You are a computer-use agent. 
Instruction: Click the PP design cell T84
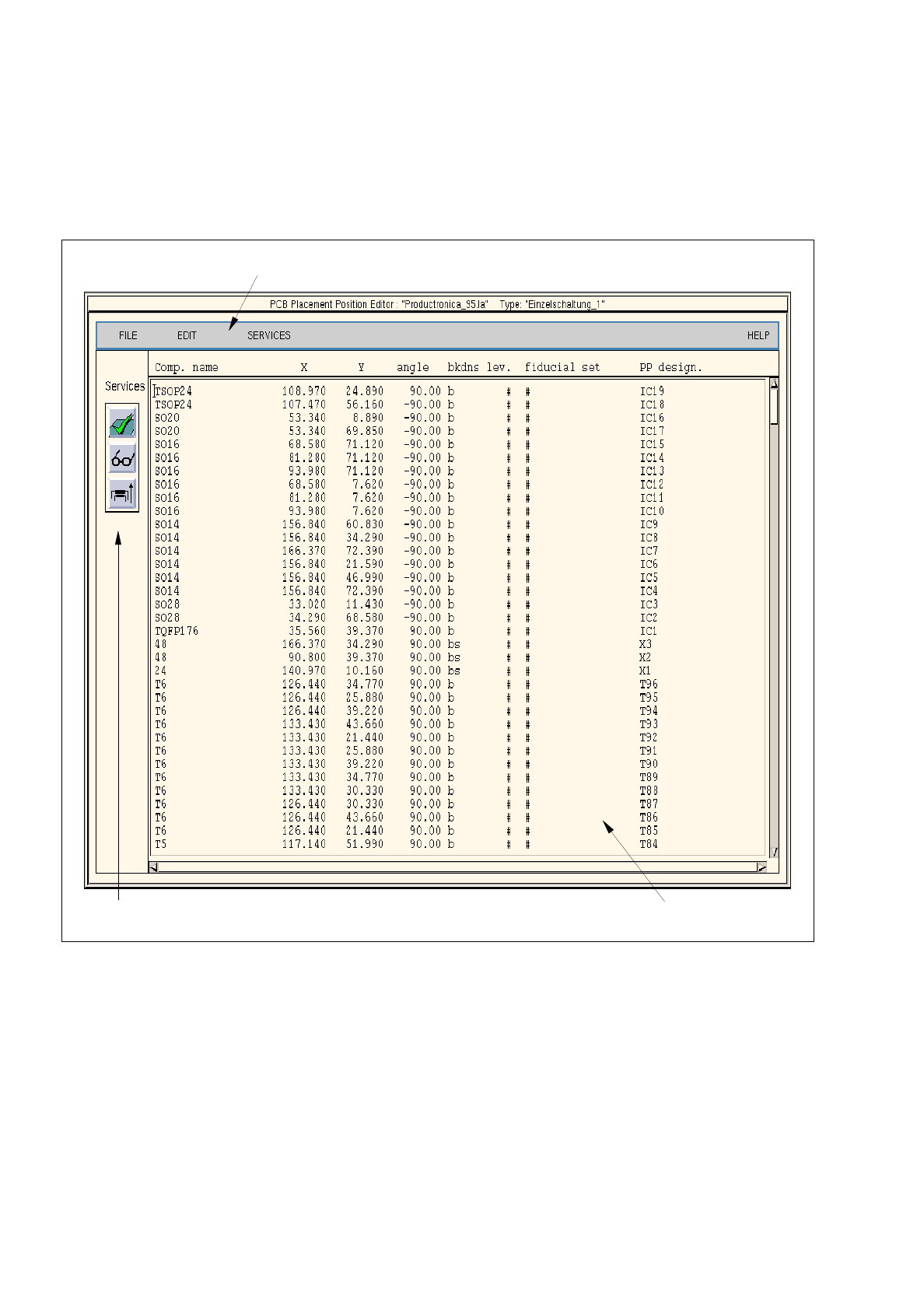point(649,844)
